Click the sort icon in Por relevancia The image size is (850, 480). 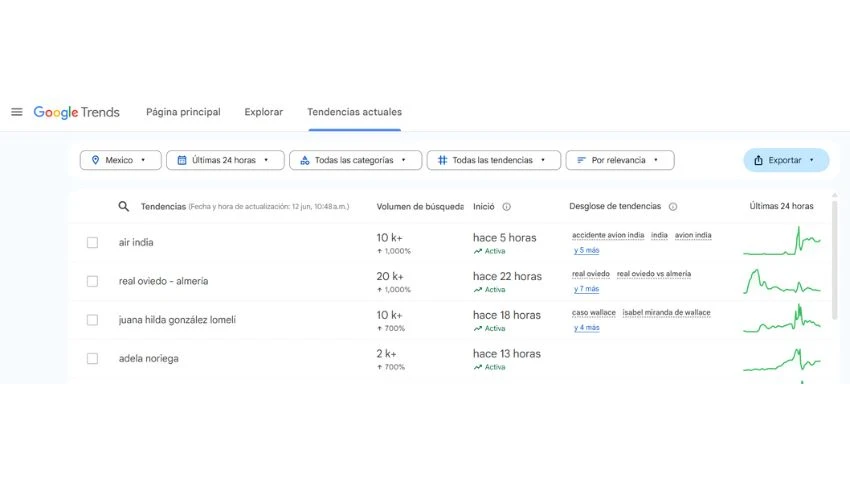point(581,160)
